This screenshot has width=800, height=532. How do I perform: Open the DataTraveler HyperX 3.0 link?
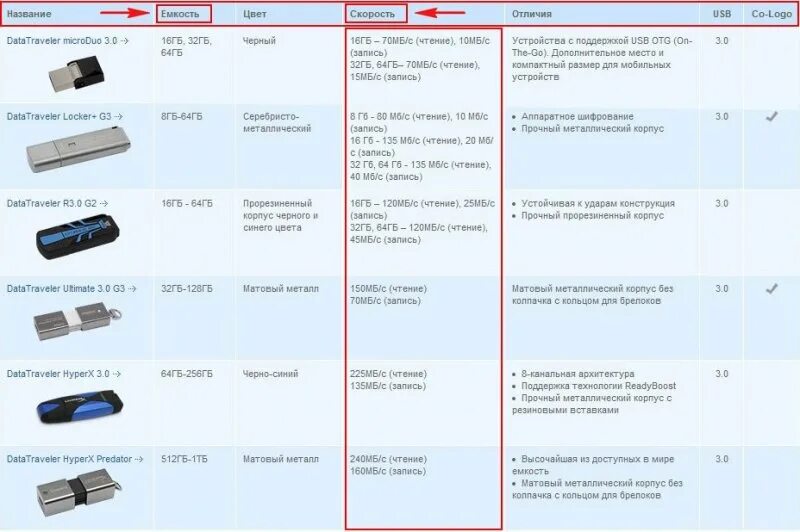pos(64,373)
